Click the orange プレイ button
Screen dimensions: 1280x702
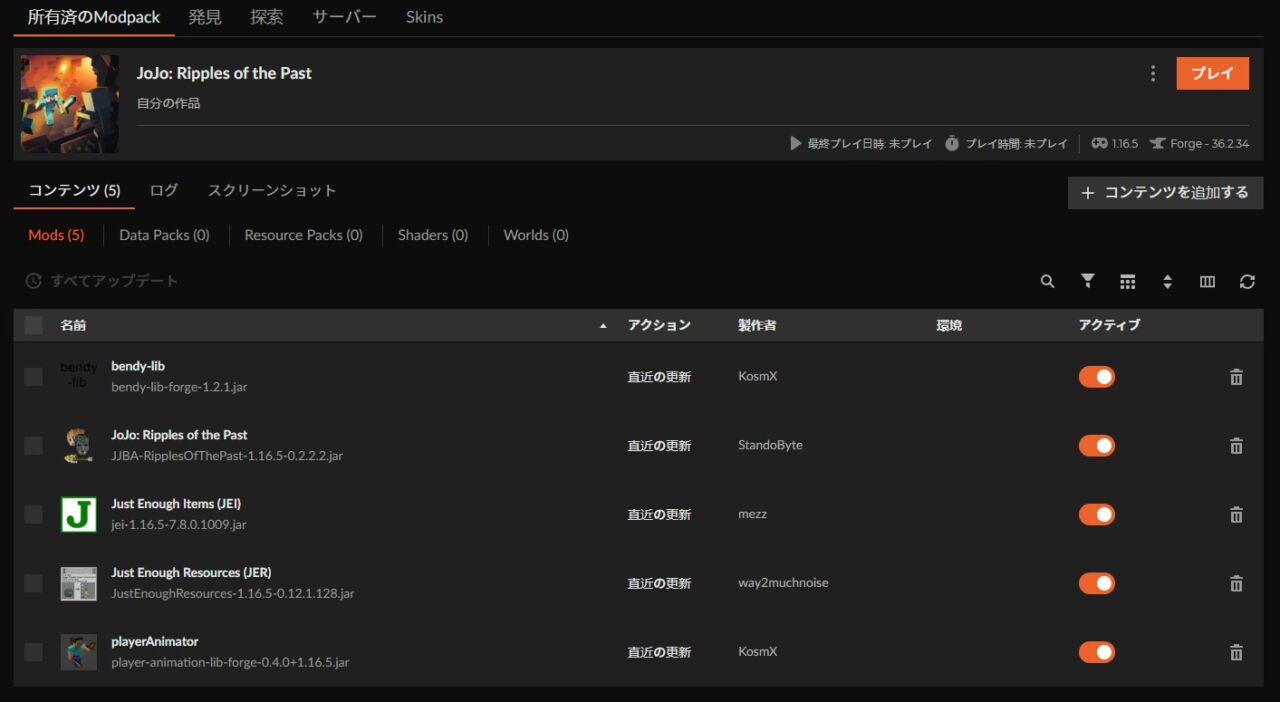coord(1212,73)
